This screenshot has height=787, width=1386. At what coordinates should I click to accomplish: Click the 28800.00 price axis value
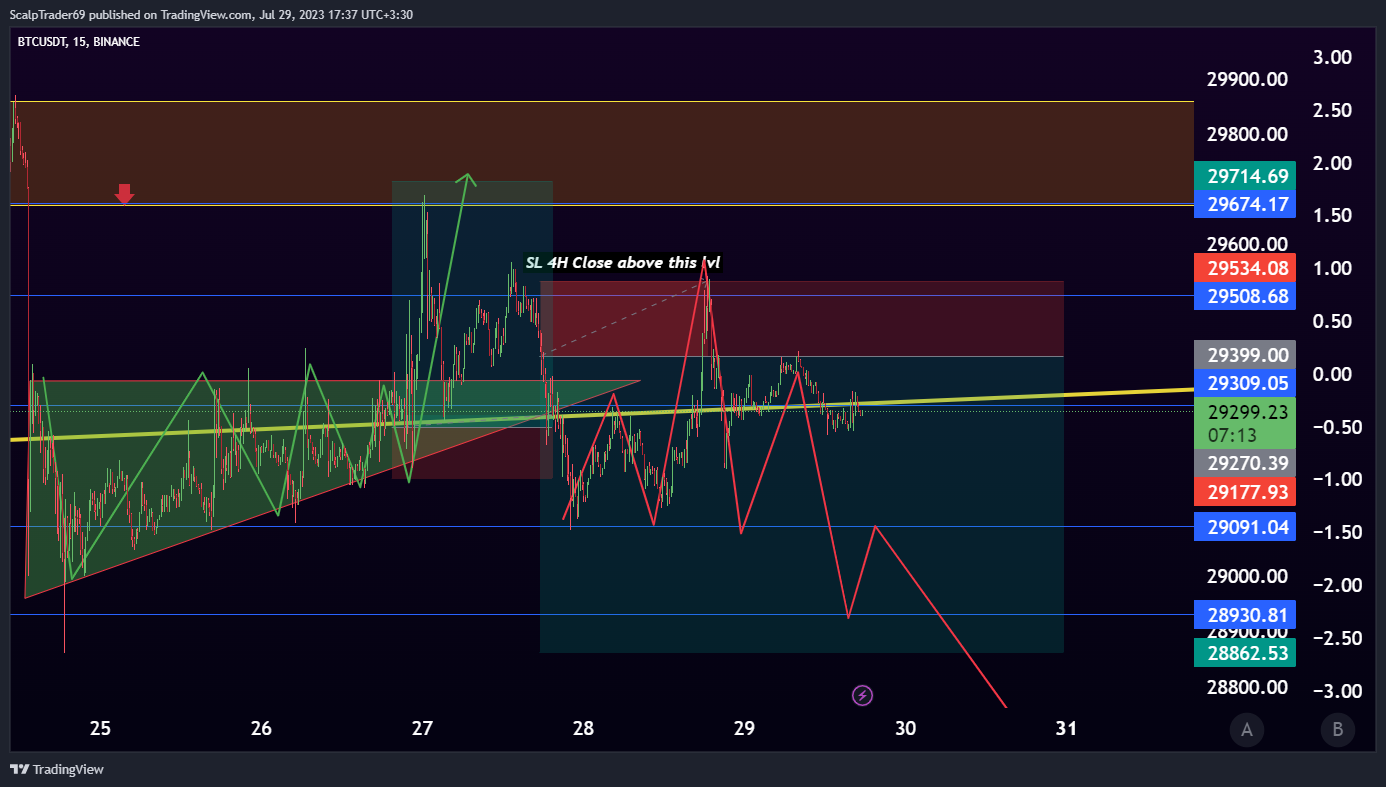click(1245, 687)
